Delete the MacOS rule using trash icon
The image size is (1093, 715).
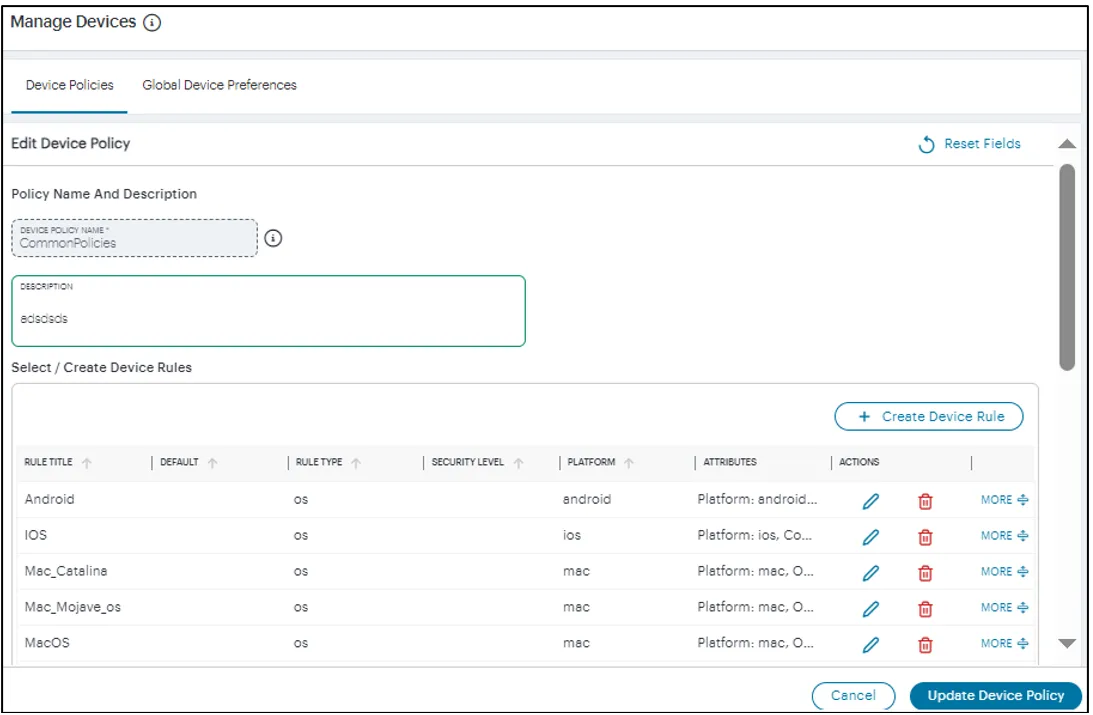coord(925,645)
